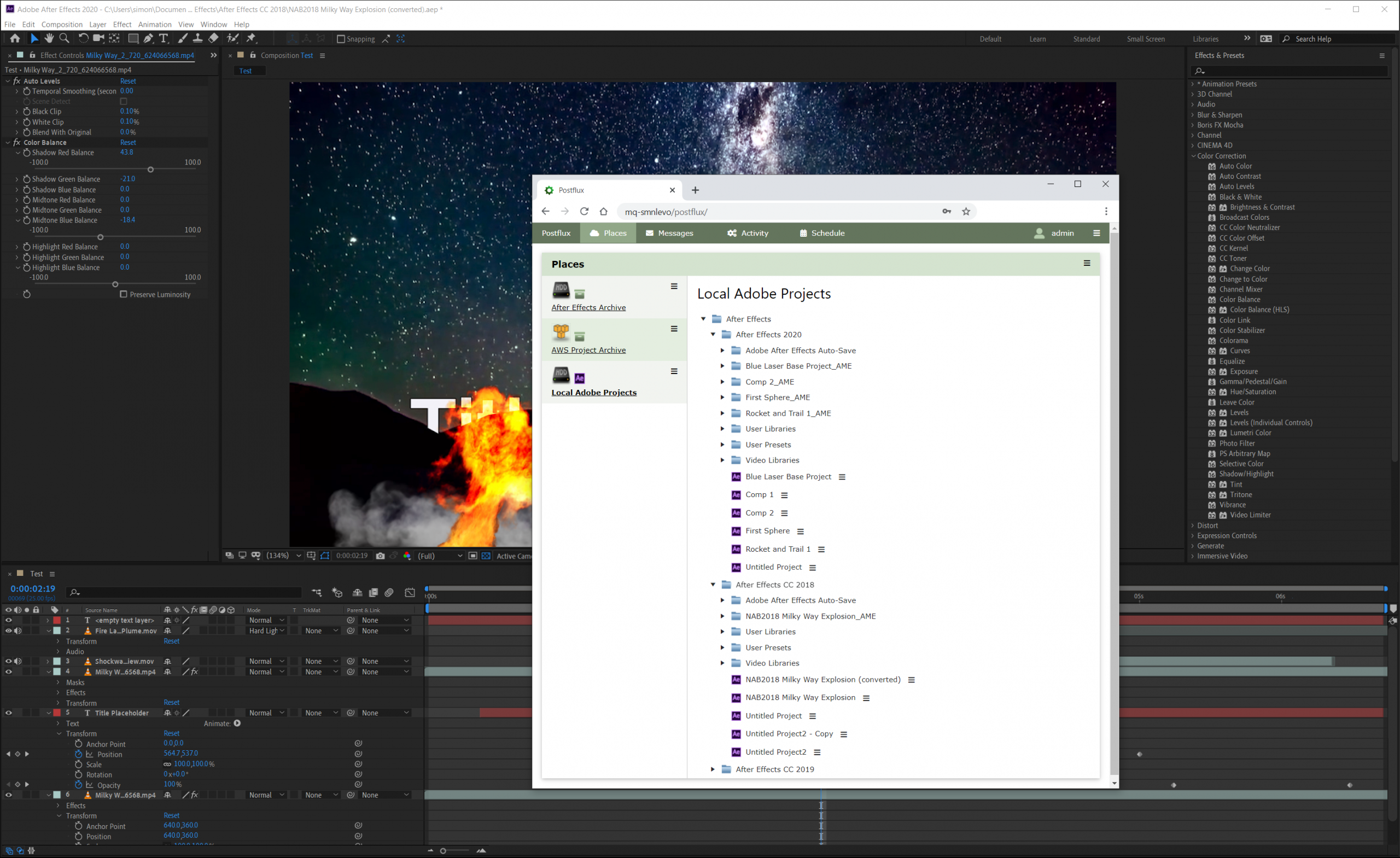The image size is (1400, 858).
Task: Select the Rotation tool
Action: (83, 39)
